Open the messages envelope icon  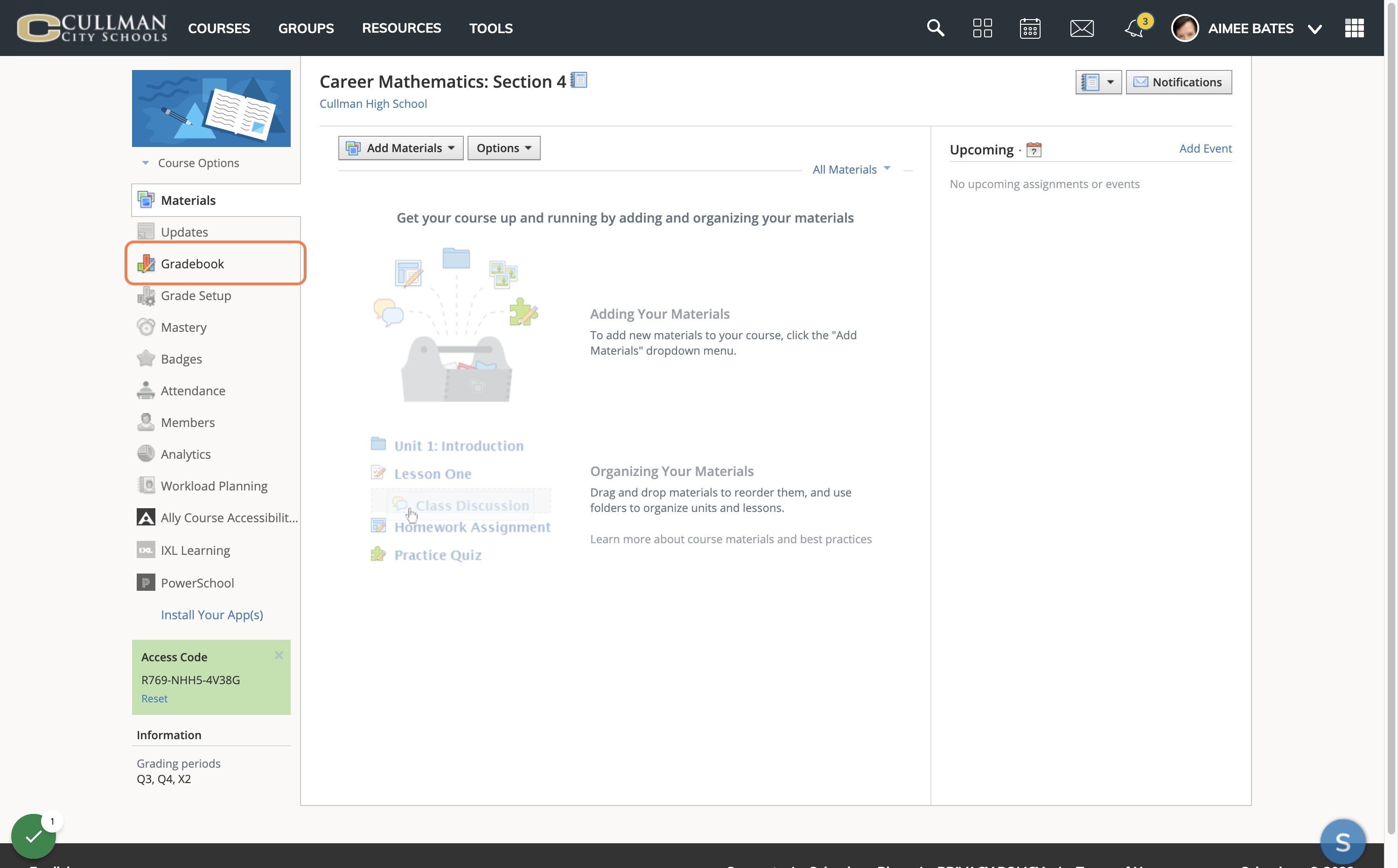1082,28
